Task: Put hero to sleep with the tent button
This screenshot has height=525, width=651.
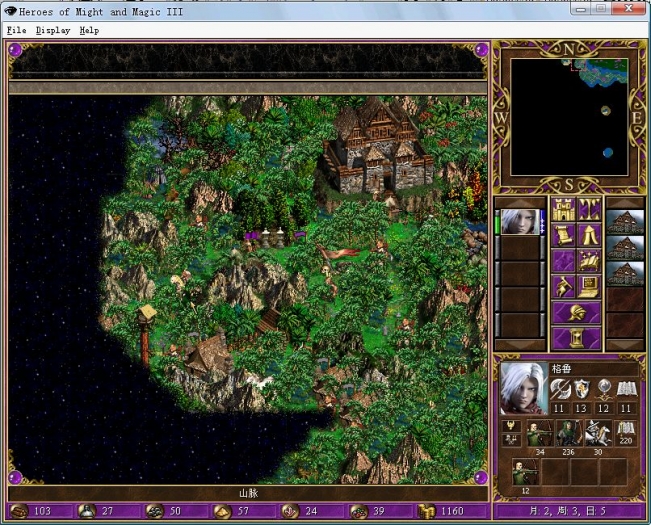Action: (x=589, y=235)
